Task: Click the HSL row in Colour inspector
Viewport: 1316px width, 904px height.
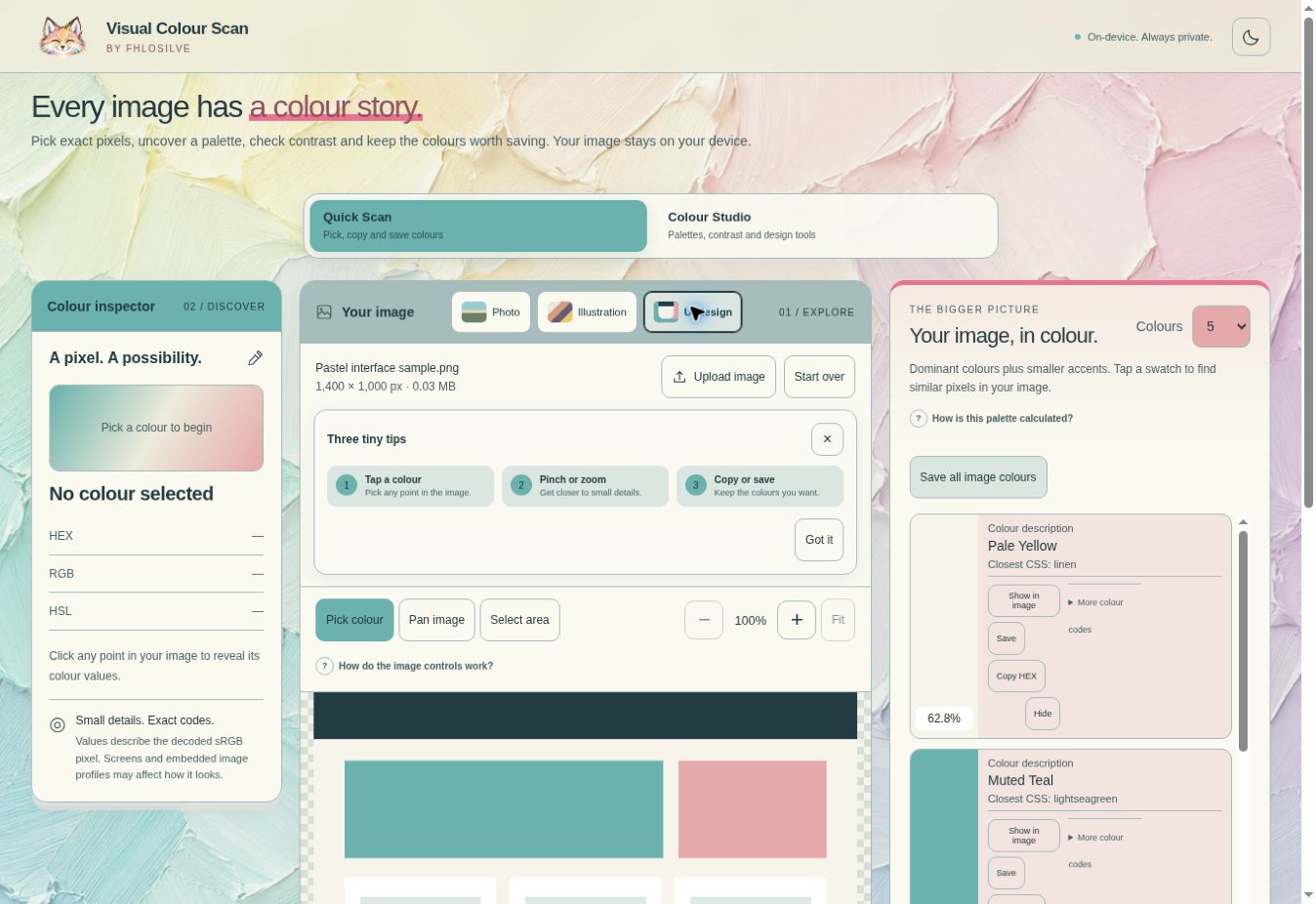Action: [156, 611]
